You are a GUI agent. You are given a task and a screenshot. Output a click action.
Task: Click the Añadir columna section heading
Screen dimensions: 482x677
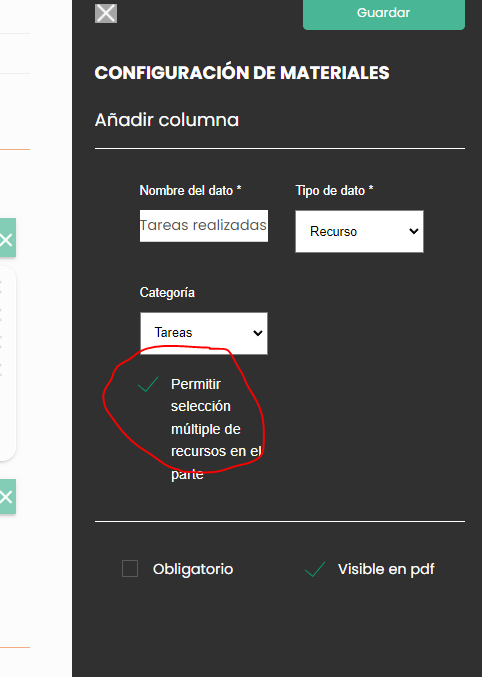pos(167,120)
